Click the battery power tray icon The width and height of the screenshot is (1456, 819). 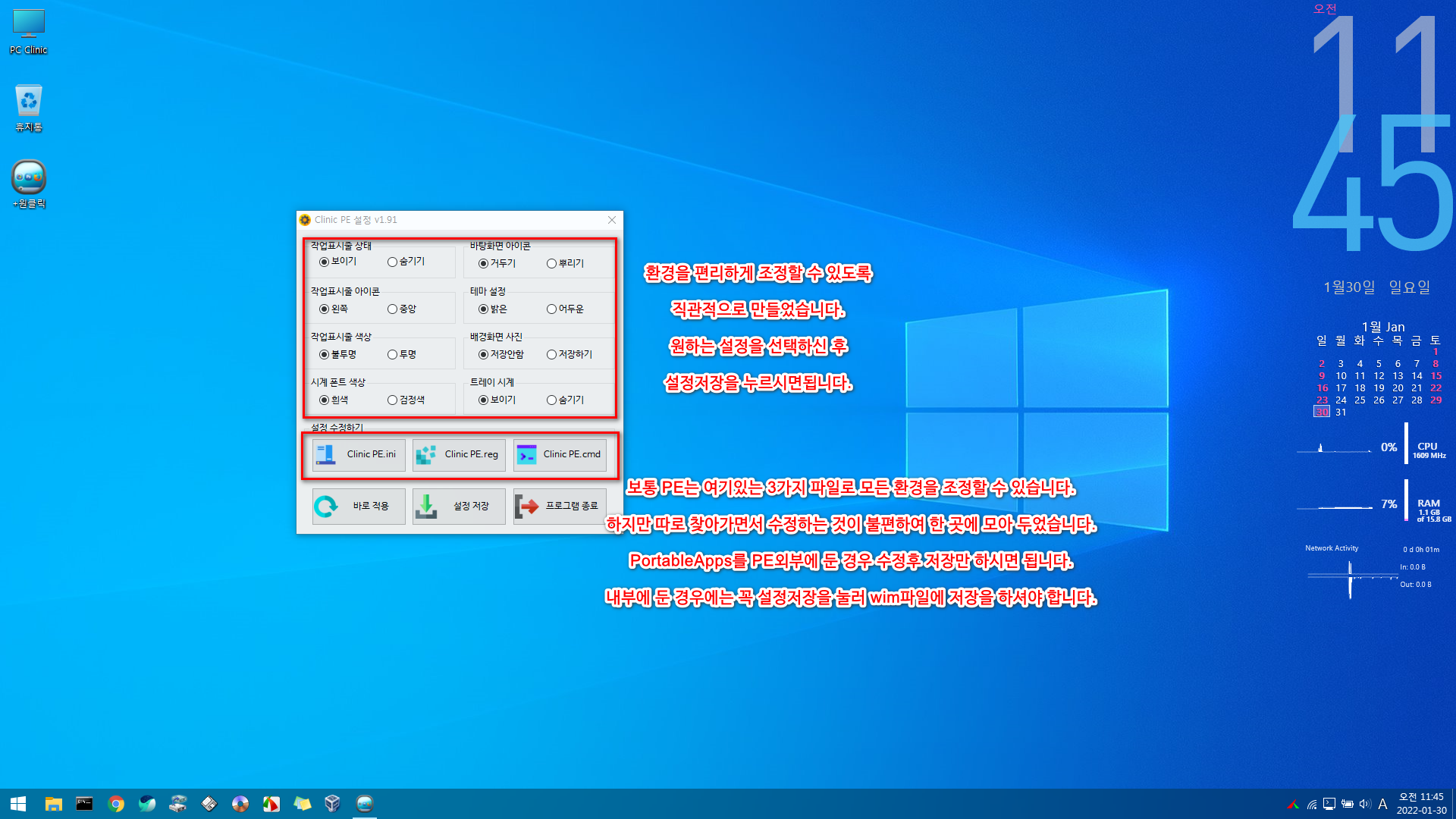pyautogui.click(x=1348, y=805)
